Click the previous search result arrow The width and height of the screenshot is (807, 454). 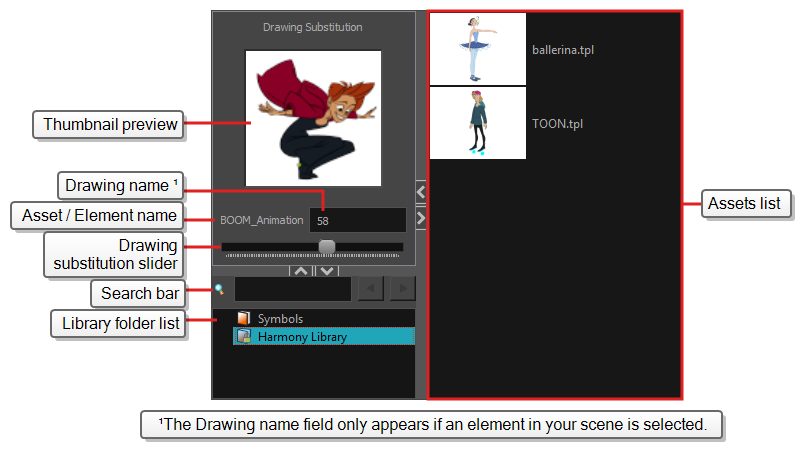(x=372, y=290)
